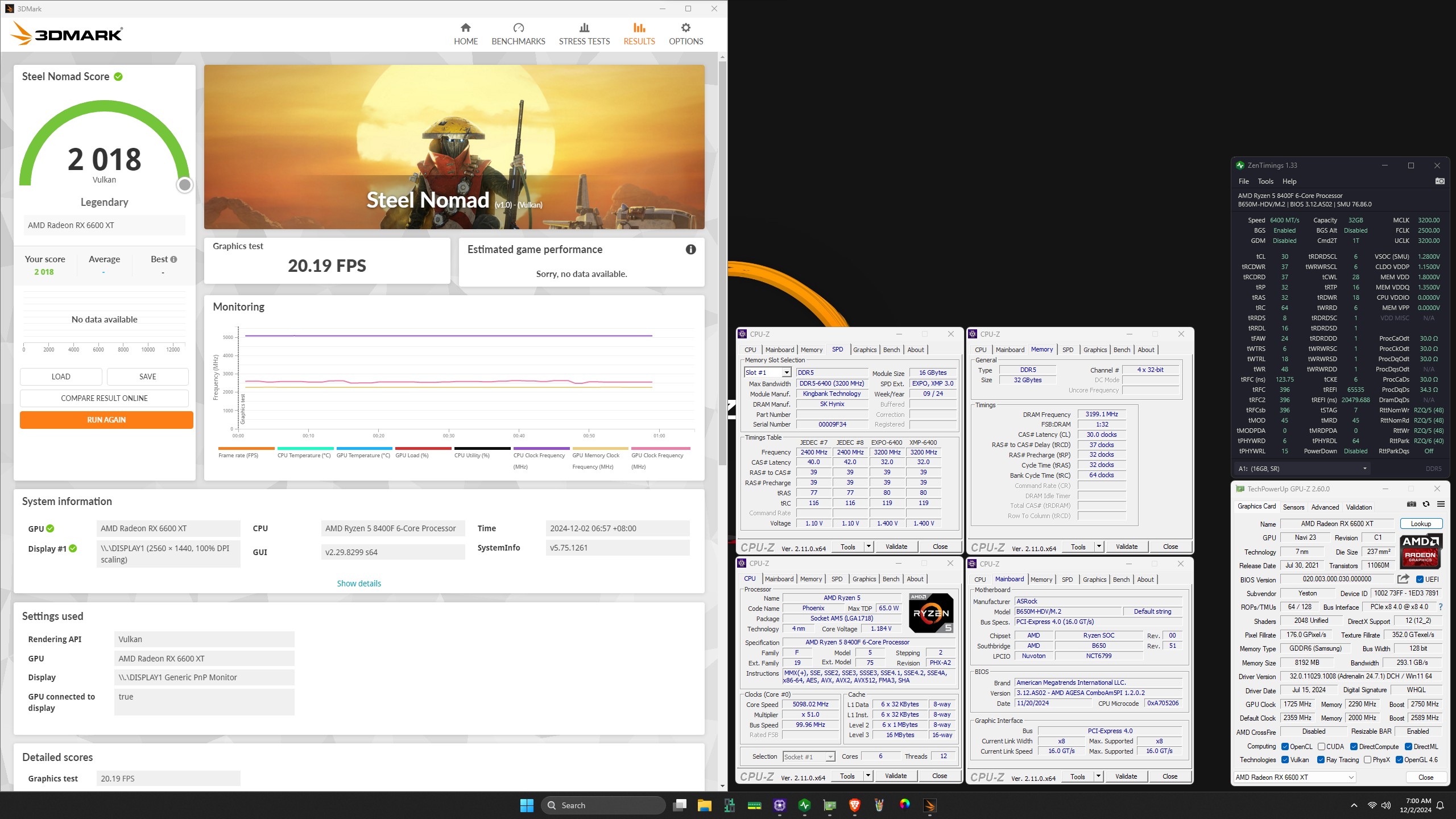Viewport: 1456px width, 819px height.
Task: Open the ZenTimings Tools menu
Action: point(1265,181)
